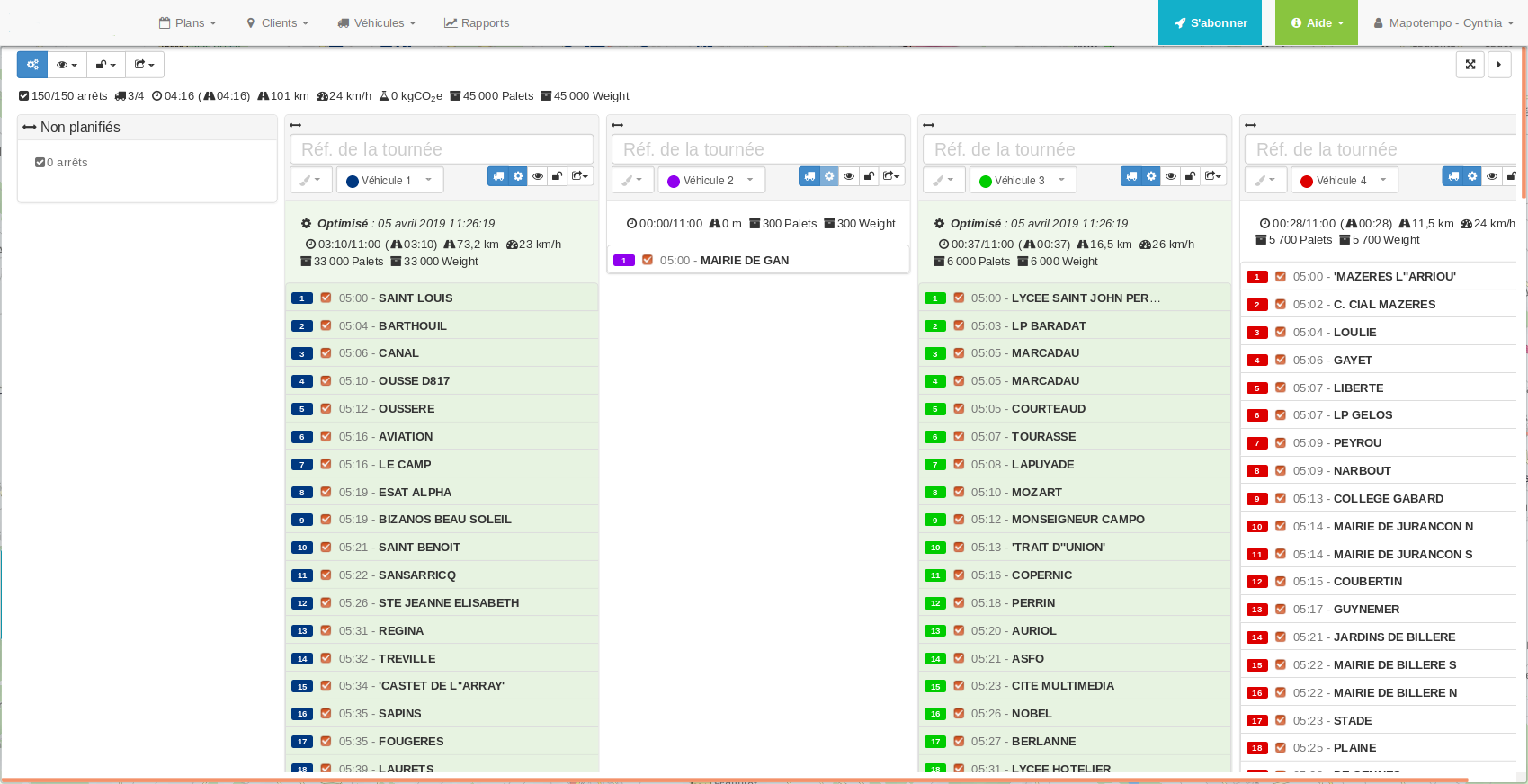The image size is (1528, 784).
Task: Open the global visibility eye dropdown
Action: (x=67, y=65)
